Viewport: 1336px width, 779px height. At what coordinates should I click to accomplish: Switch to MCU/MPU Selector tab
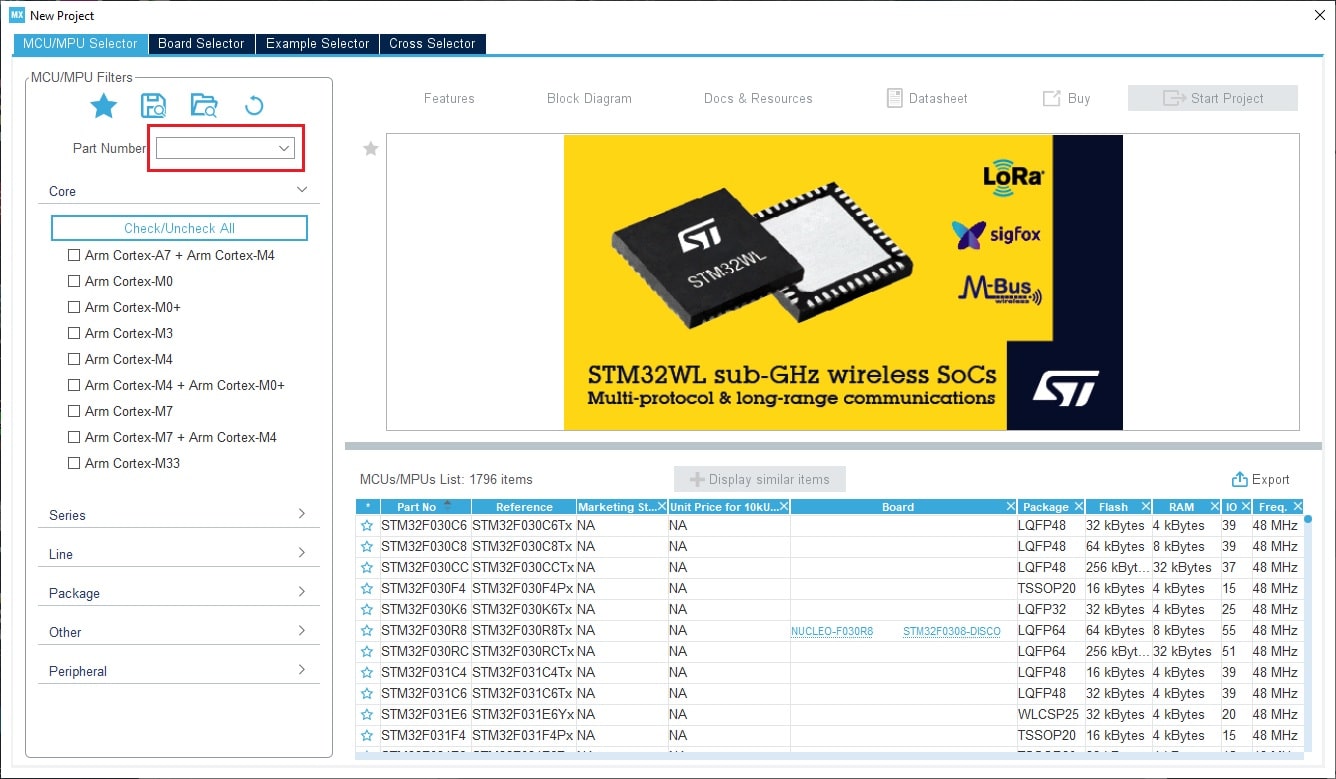pos(80,43)
